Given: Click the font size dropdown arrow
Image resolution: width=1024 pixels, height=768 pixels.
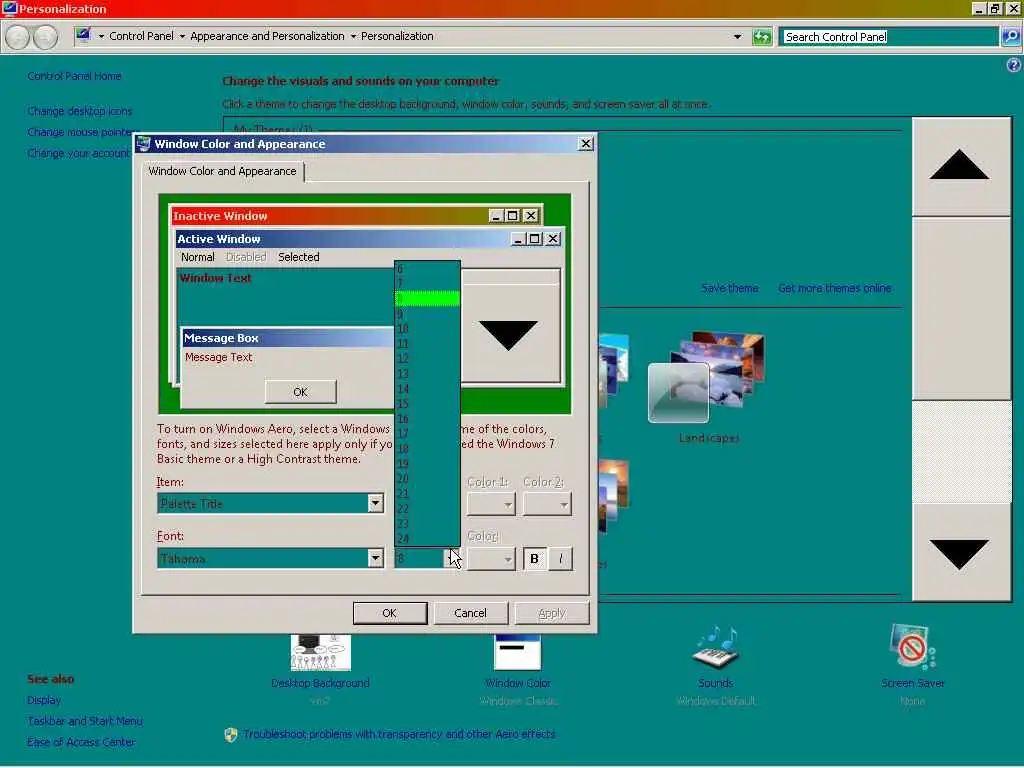Looking at the screenshot, I should click(452, 559).
